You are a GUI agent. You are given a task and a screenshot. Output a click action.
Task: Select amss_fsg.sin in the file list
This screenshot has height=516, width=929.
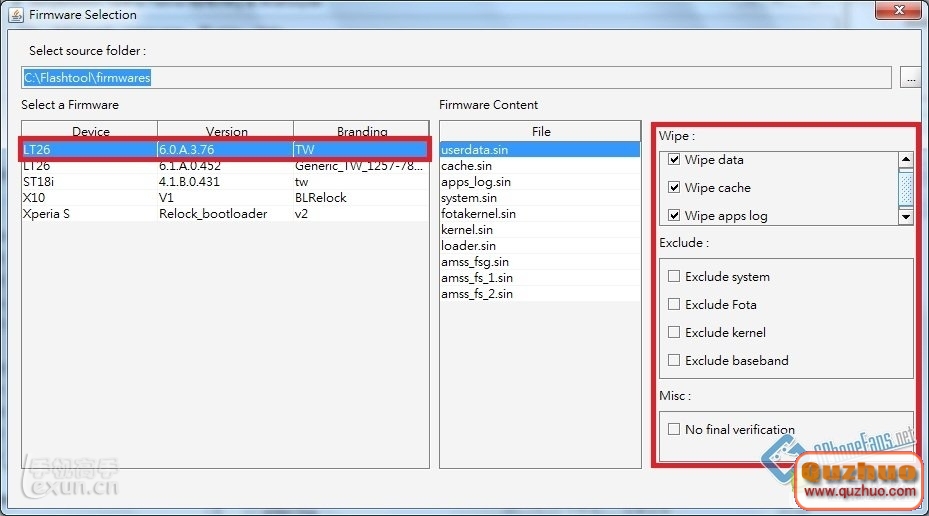pos(540,261)
